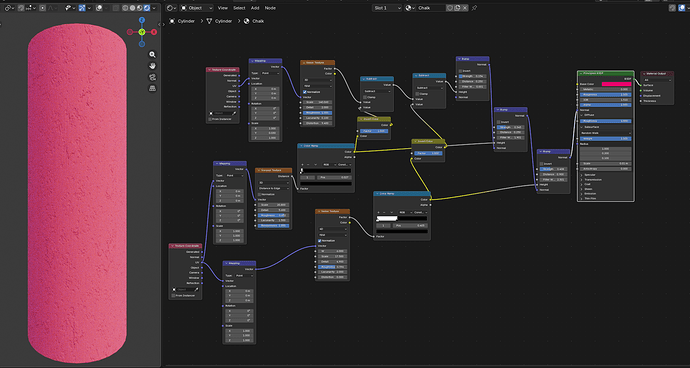Select rendered viewport shading mode
Screen dimensions: 690x368
click(147, 8)
